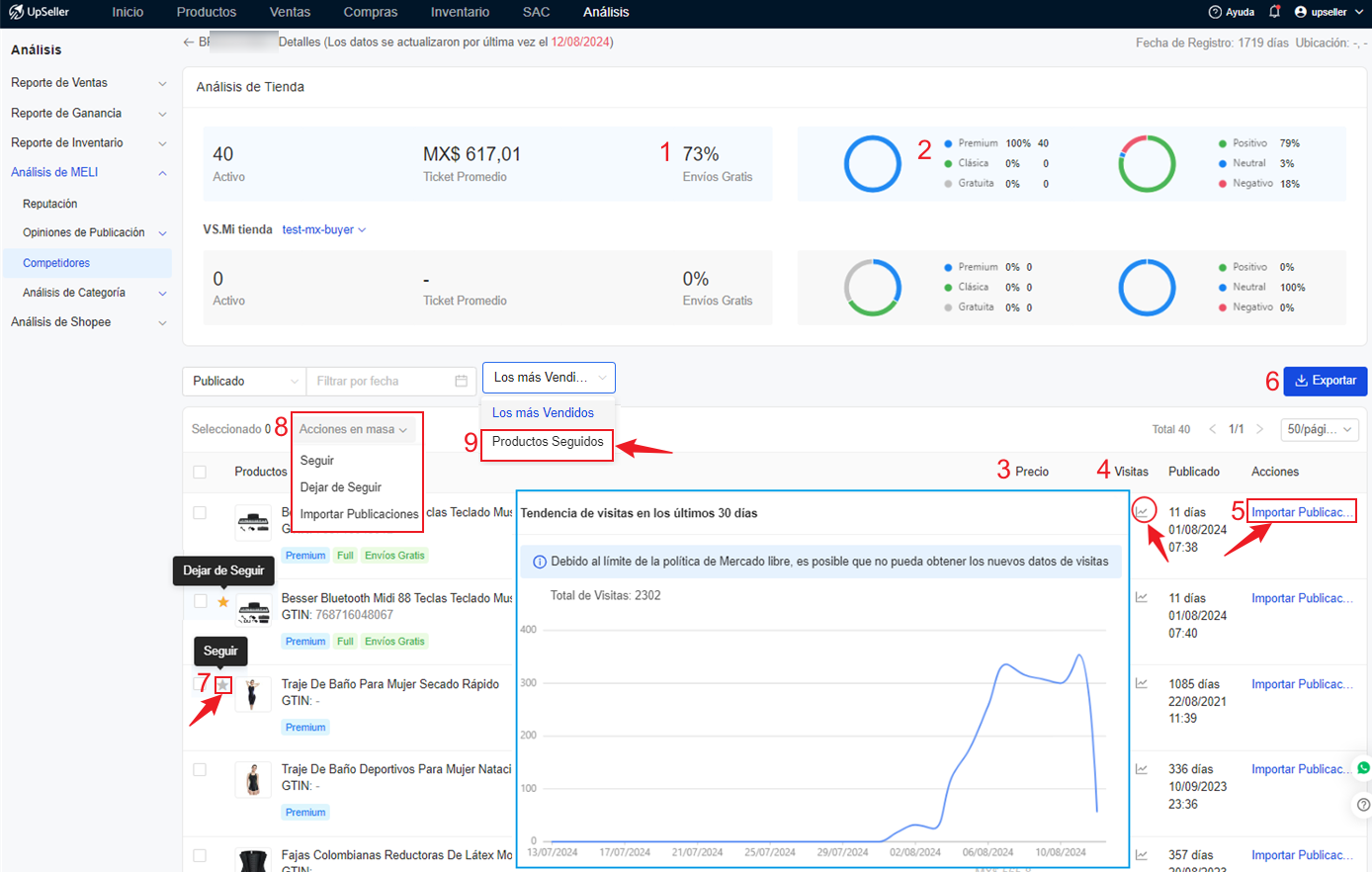Open the 50/página page-size dropdown
The height and width of the screenshot is (872, 1372).
tap(1320, 429)
